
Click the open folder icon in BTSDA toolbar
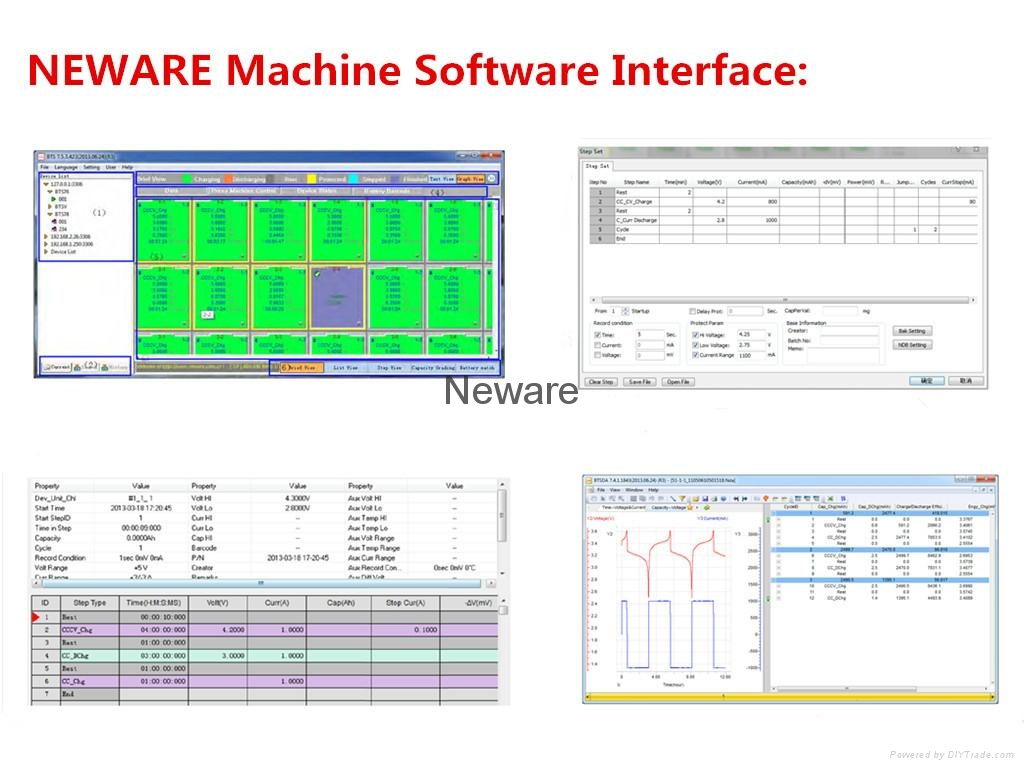tap(697, 498)
